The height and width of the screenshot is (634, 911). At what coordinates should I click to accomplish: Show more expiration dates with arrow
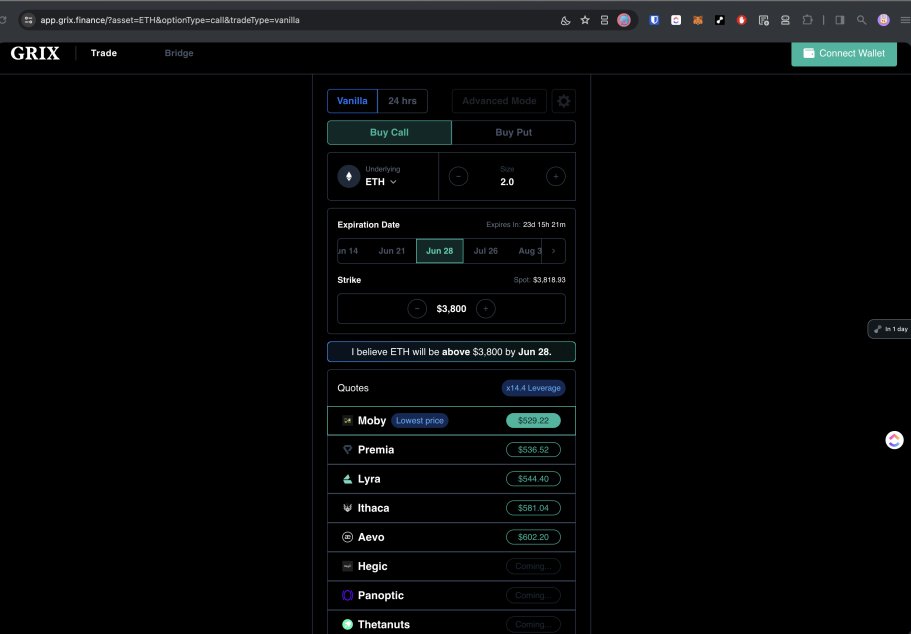[x=553, y=251]
